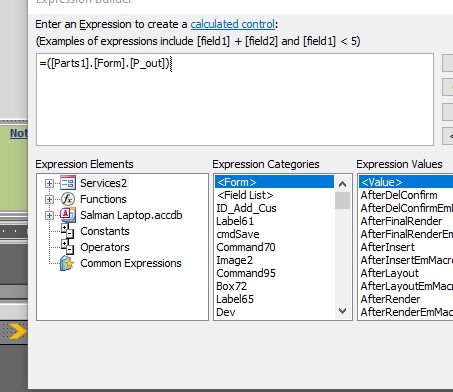This screenshot has width=453, height=392.
Task: Select the Common Expressions star icon
Action: coord(67,263)
